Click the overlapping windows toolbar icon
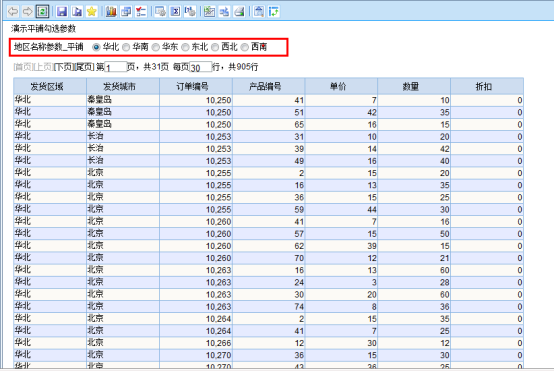 click(x=126, y=12)
